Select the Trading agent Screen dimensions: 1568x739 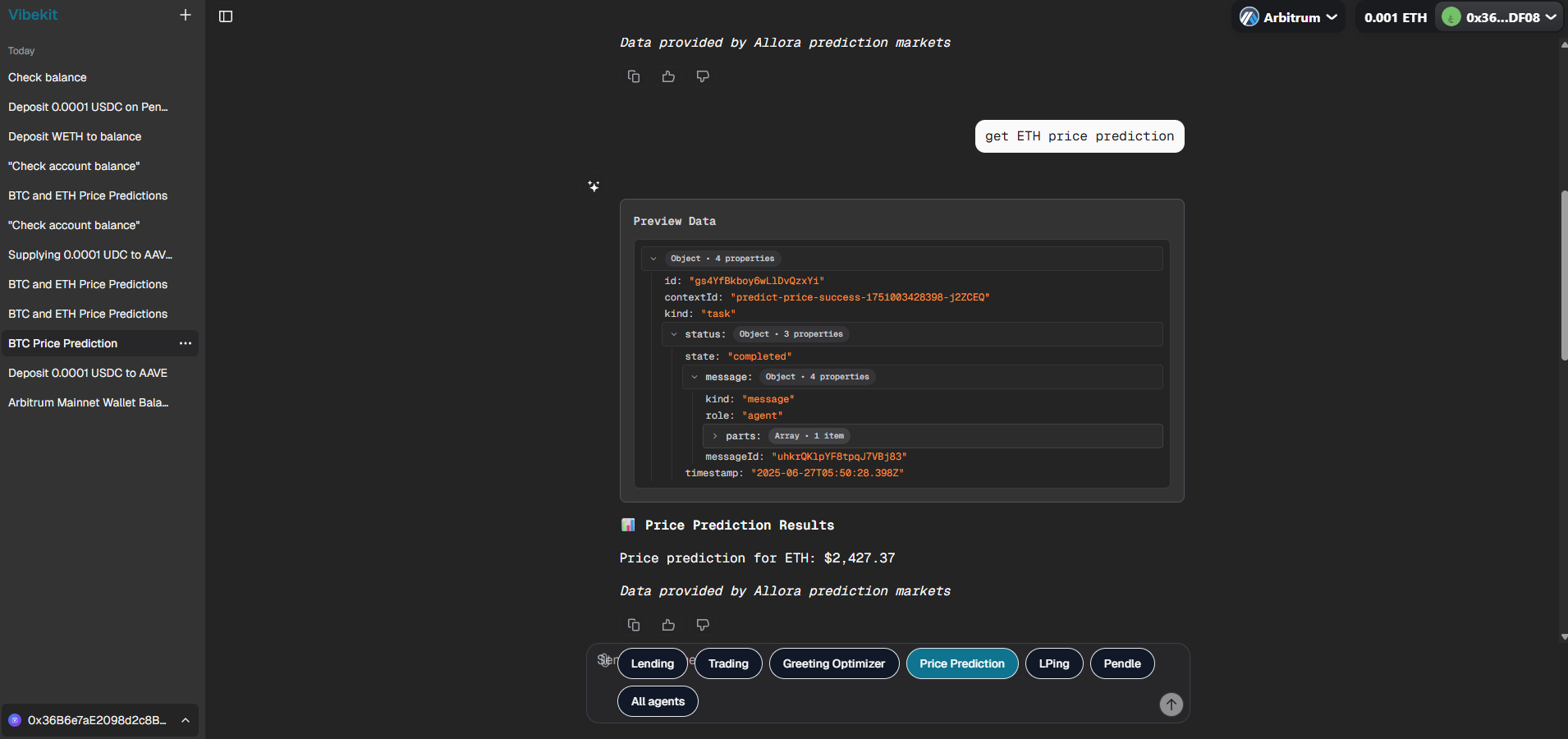[728, 663]
